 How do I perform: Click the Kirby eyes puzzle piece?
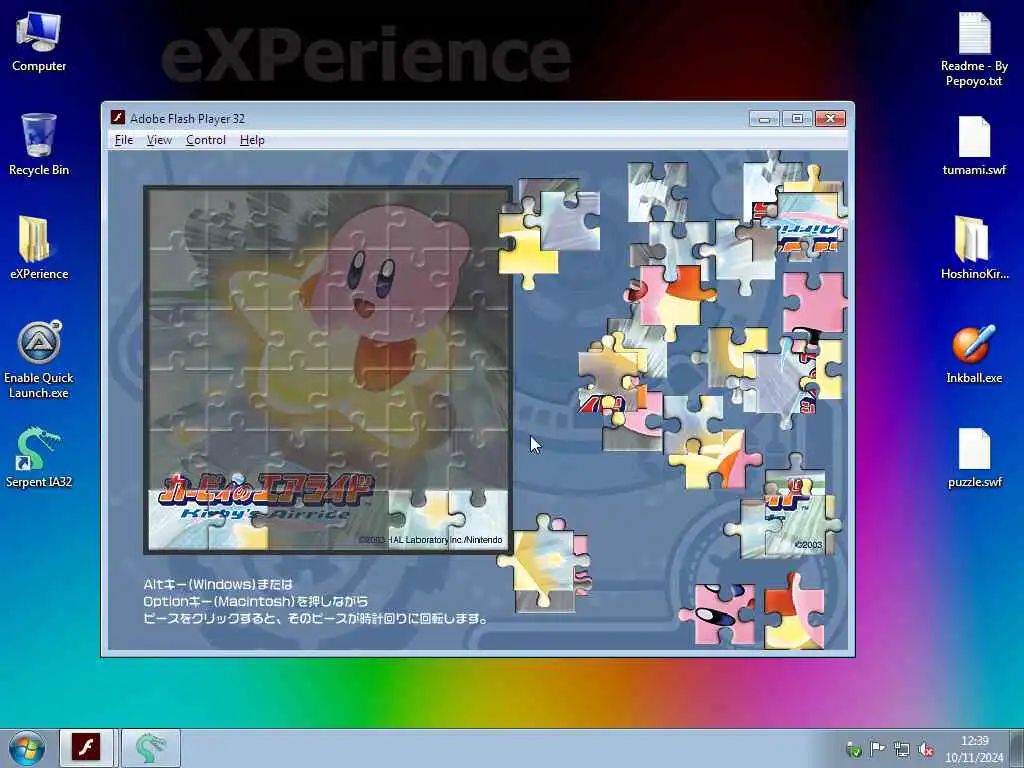(x=720, y=614)
